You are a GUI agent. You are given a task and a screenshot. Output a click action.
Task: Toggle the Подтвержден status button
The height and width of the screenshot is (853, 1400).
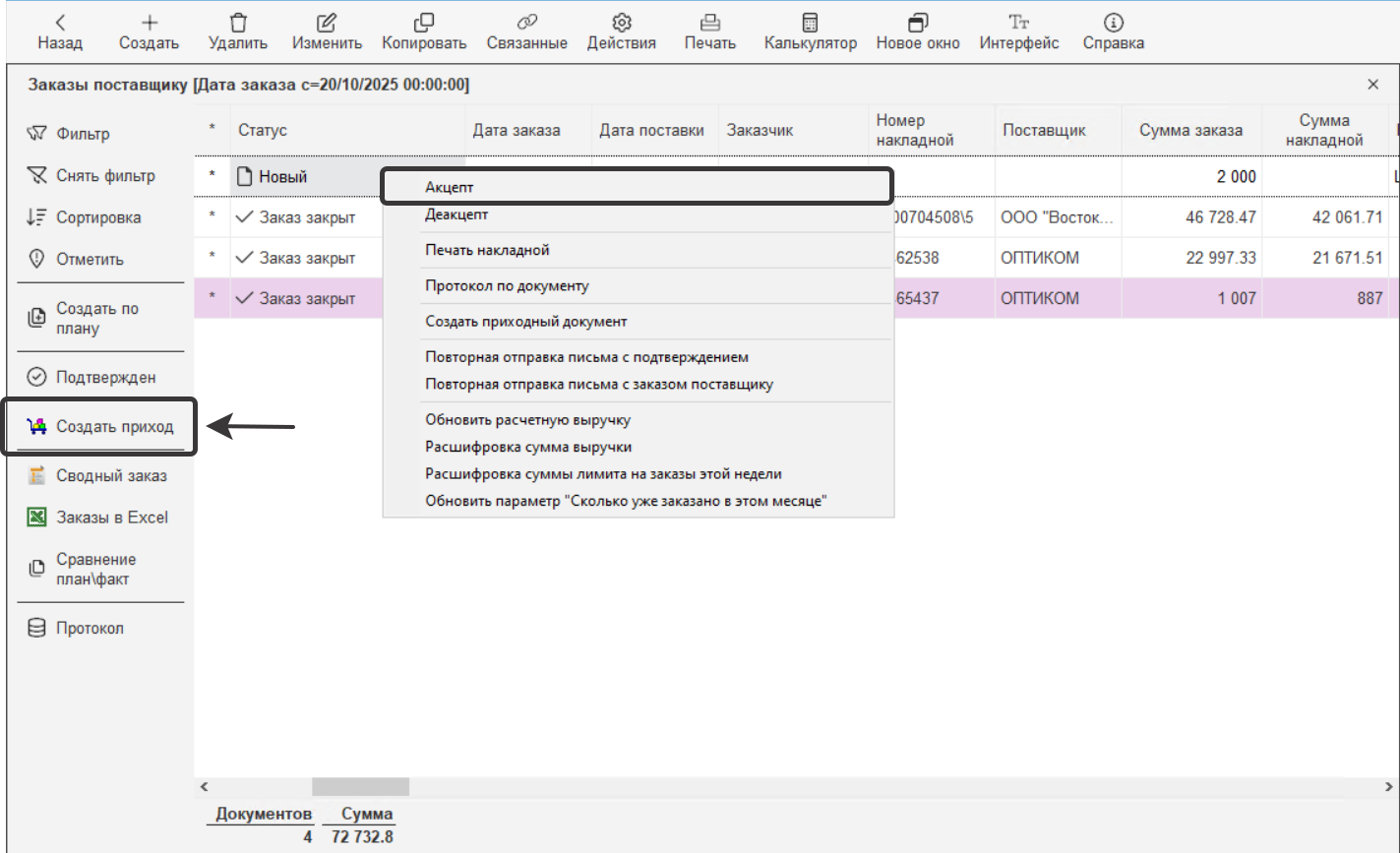pos(105,377)
